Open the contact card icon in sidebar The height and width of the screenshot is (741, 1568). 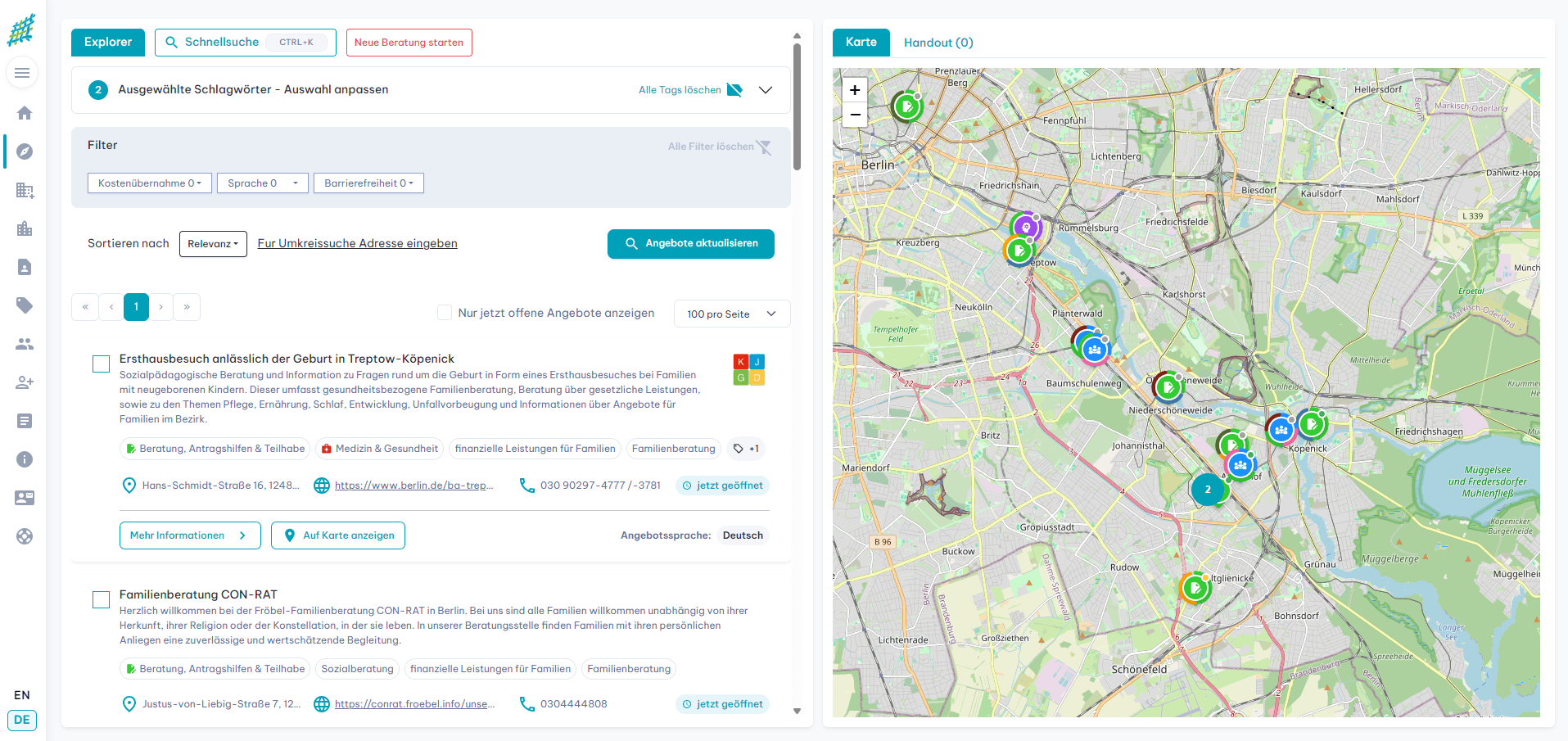(x=25, y=498)
